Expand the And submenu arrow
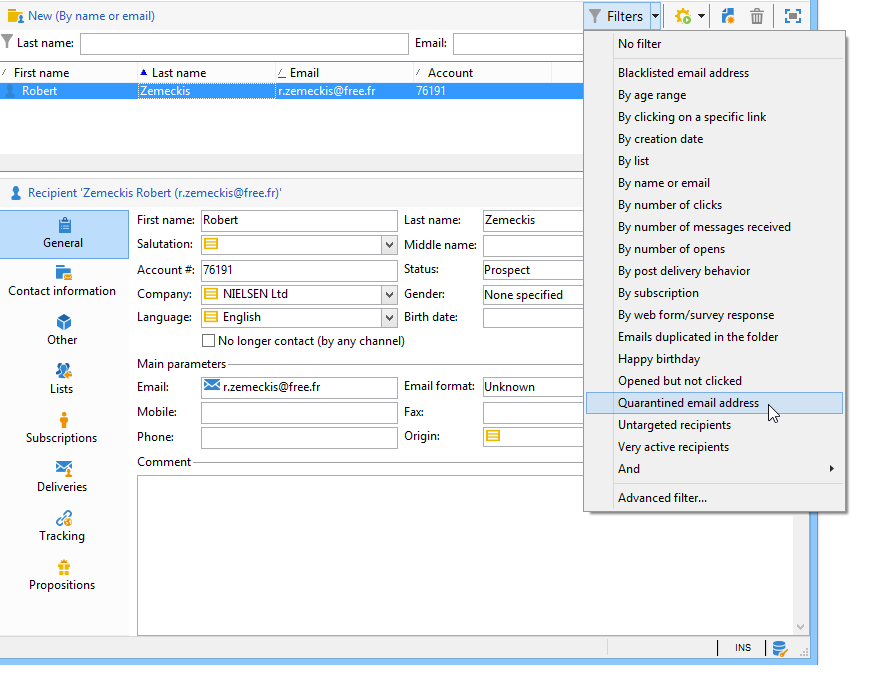The image size is (871, 682). 831,469
